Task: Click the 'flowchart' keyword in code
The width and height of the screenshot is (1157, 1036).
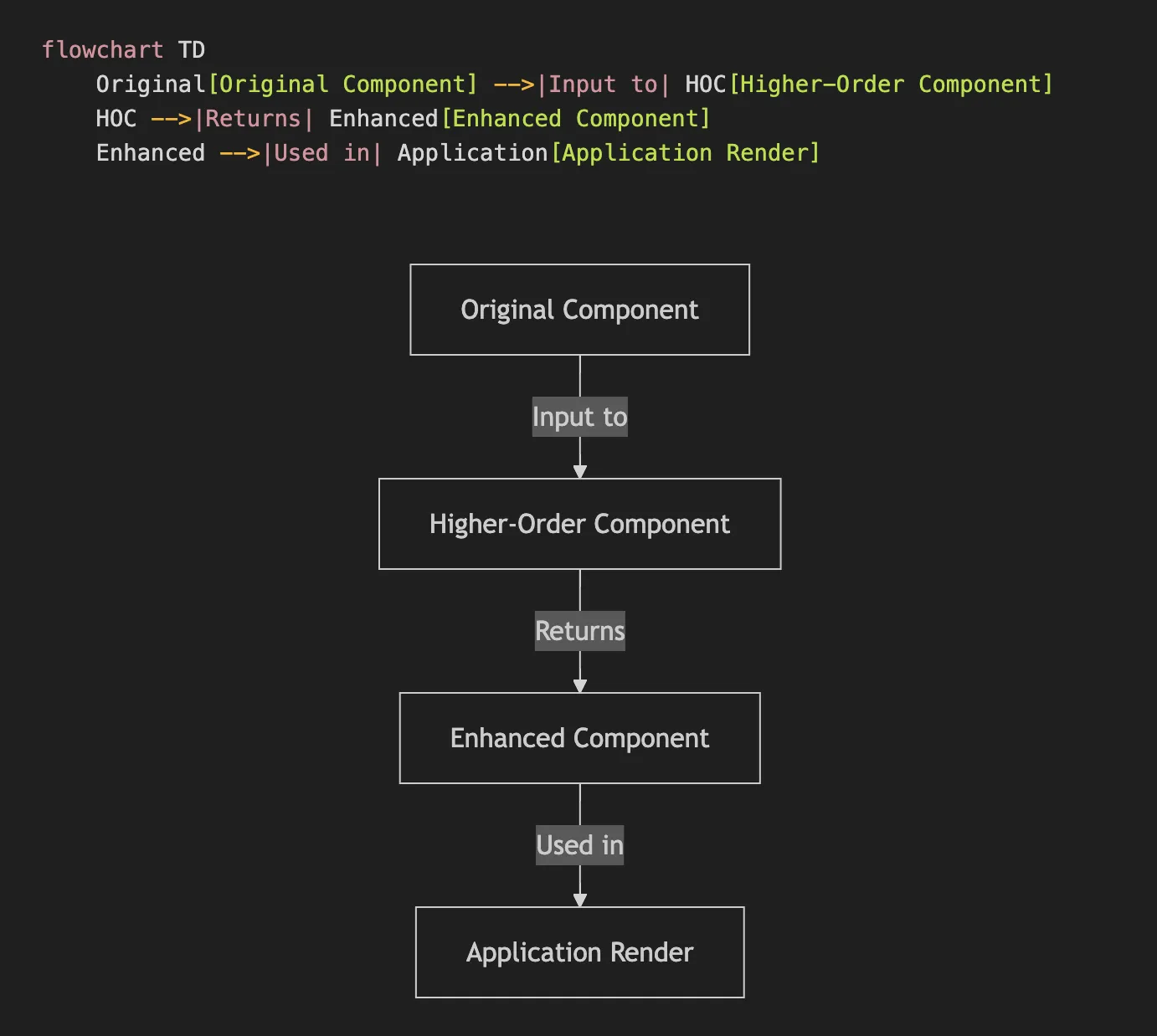Action: click(x=102, y=50)
